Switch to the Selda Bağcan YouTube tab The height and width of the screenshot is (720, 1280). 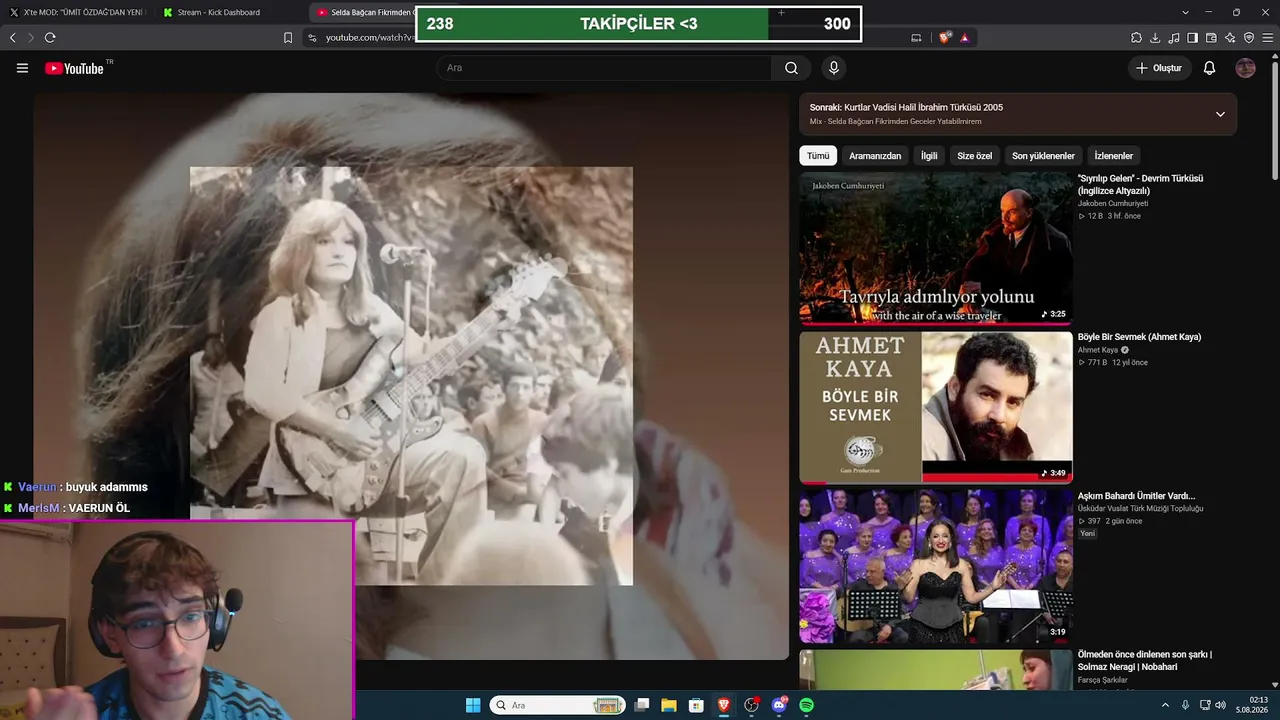pos(363,12)
